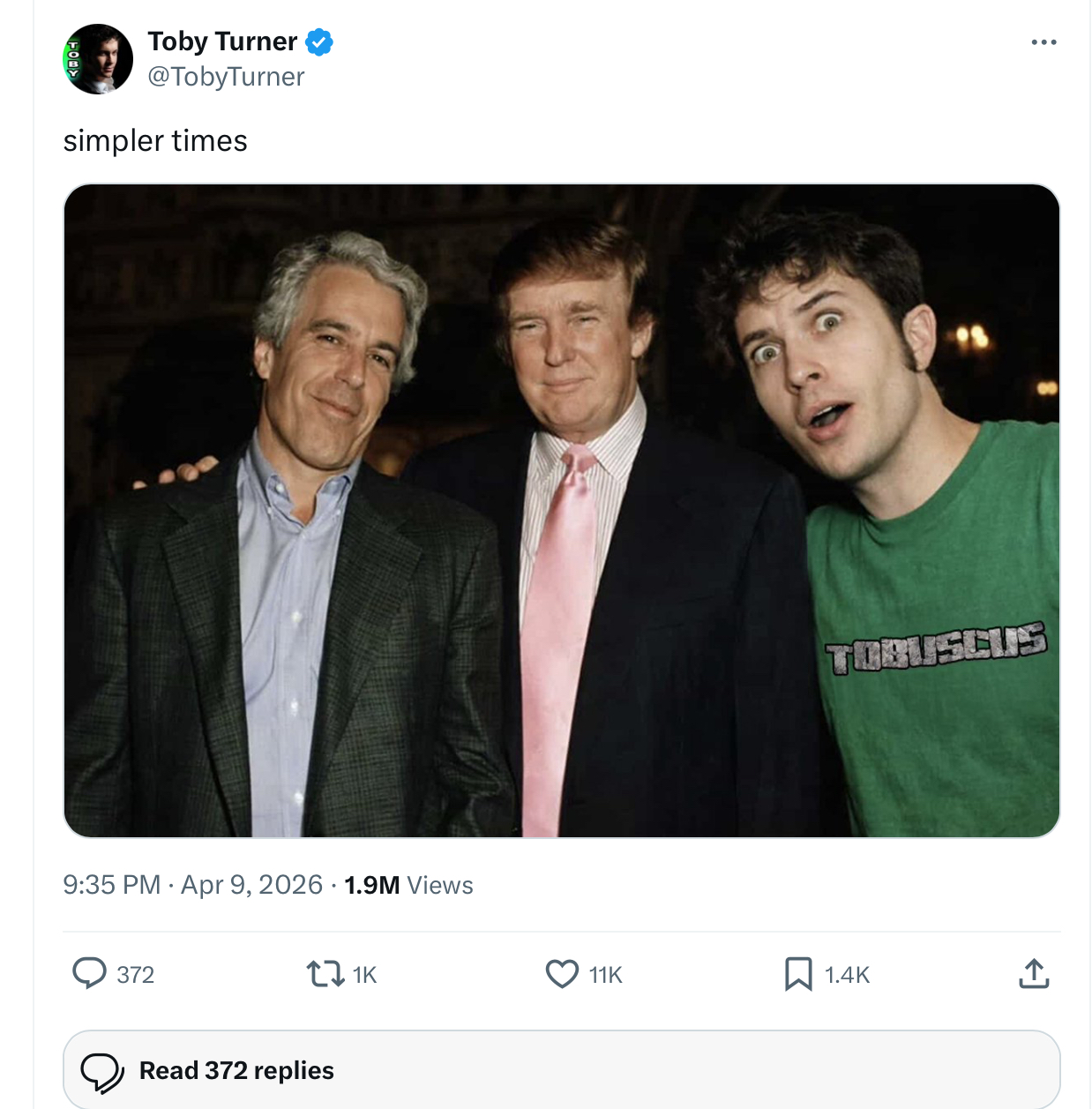The height and width of the screenshot is (1109, 1092).
Task: Click the repost arrows icon
Action: coord(325,974)
